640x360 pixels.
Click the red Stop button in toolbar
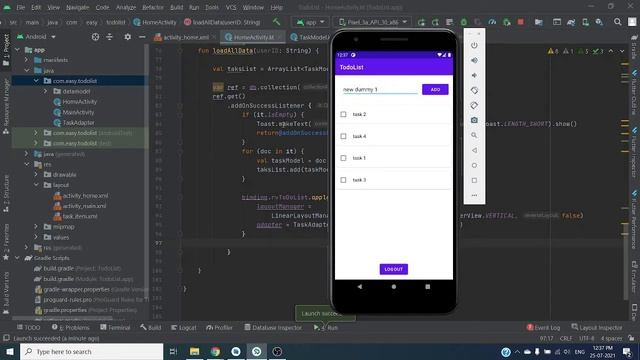[x=520, y=22]
